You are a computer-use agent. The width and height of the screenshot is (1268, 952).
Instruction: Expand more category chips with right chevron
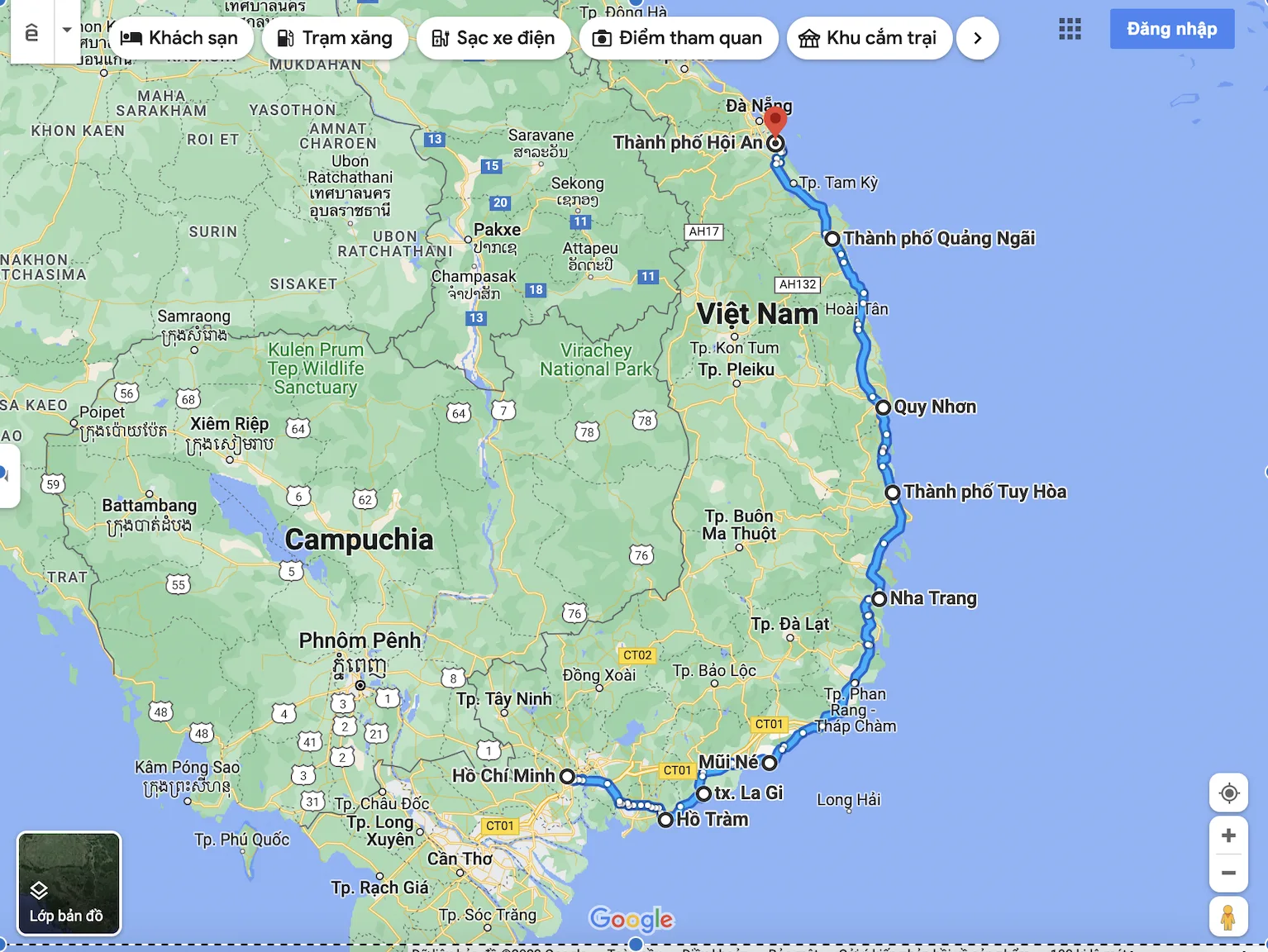(977, 38)
